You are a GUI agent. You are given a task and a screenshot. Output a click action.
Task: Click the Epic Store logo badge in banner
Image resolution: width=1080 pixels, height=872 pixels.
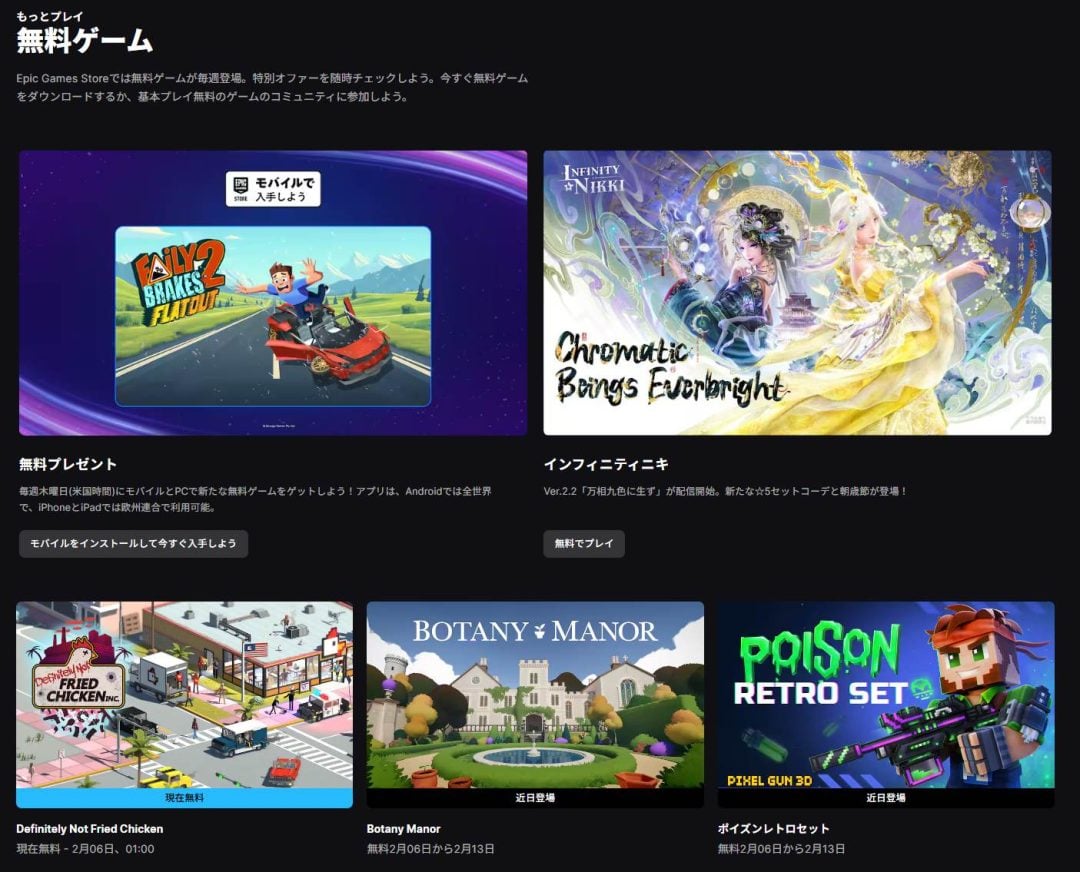pyautogui.click(x=240, y=188)
